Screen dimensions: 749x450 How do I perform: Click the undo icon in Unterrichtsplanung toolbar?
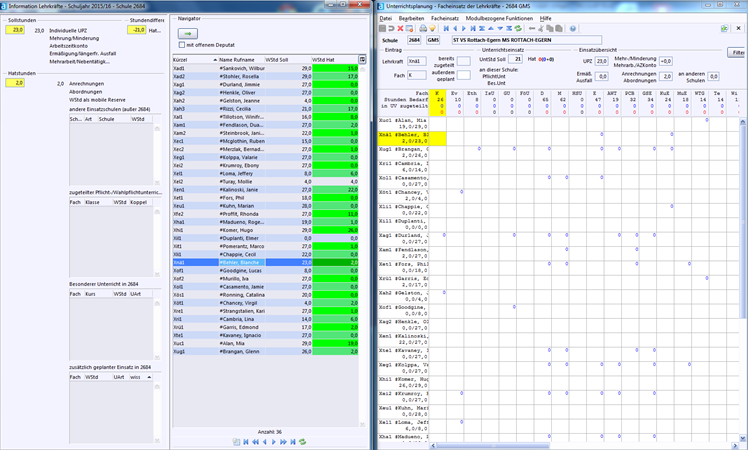391,29
